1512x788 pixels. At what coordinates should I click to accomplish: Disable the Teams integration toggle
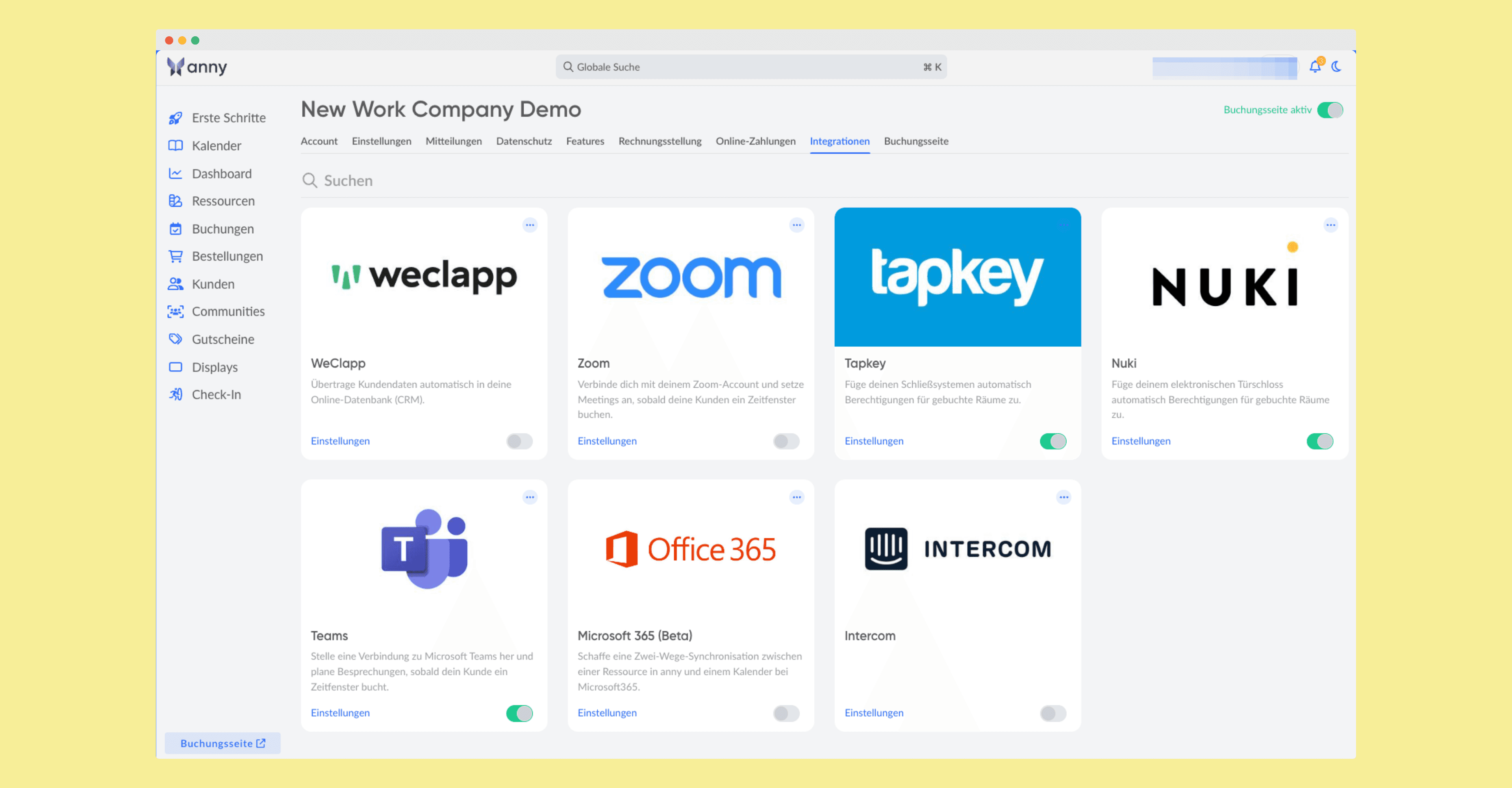point(519,713)
